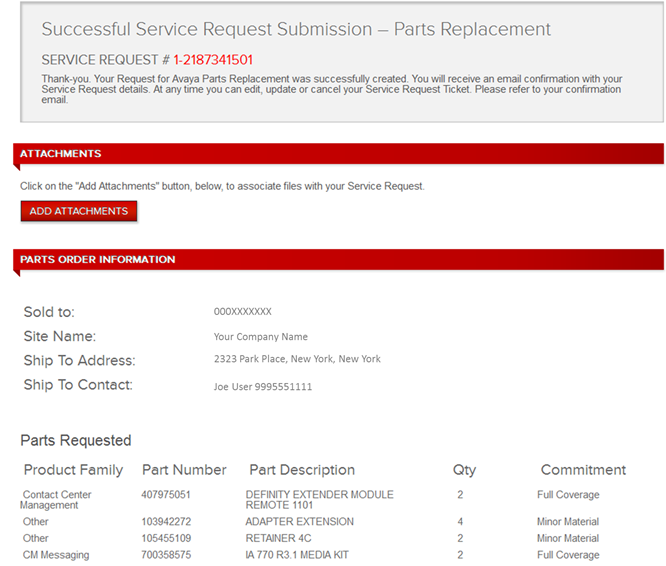Click the IA 770 R3.1 MEDIA KIT description
Image resolution: width=666 pixels, height=566 pixels.
[x=297, y=555]
